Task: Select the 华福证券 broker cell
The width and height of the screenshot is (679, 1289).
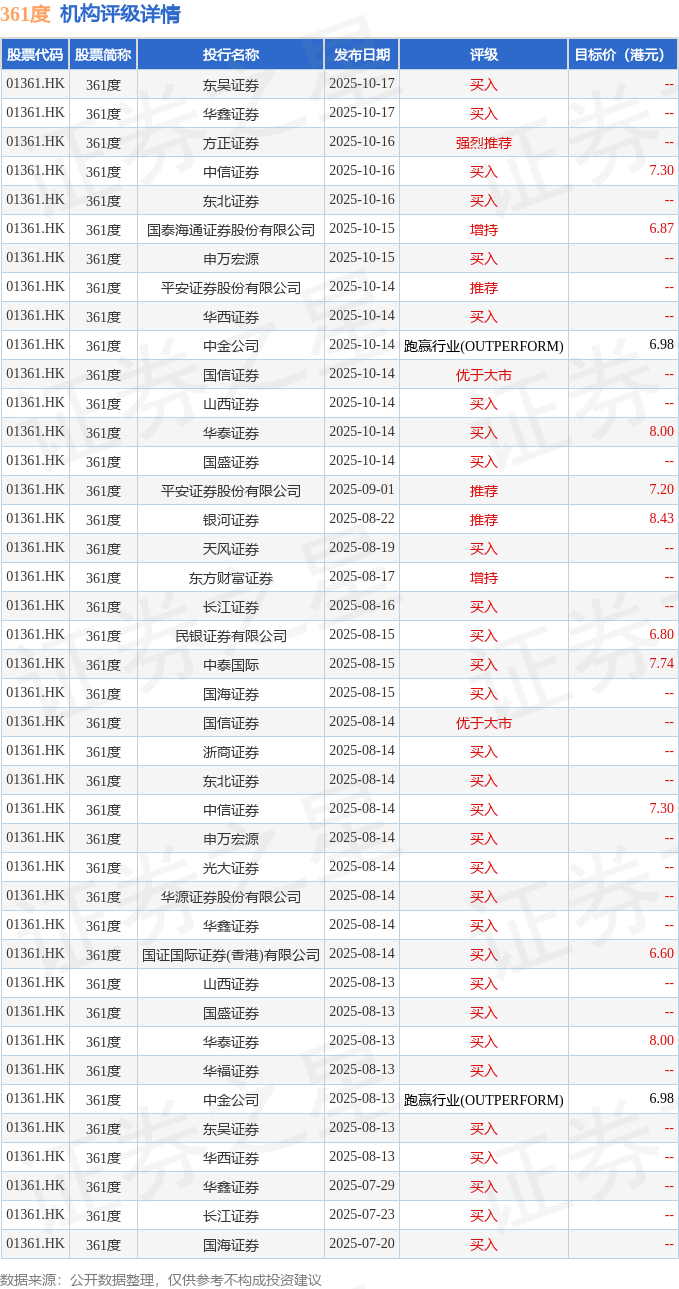Action: [231, 1071]
